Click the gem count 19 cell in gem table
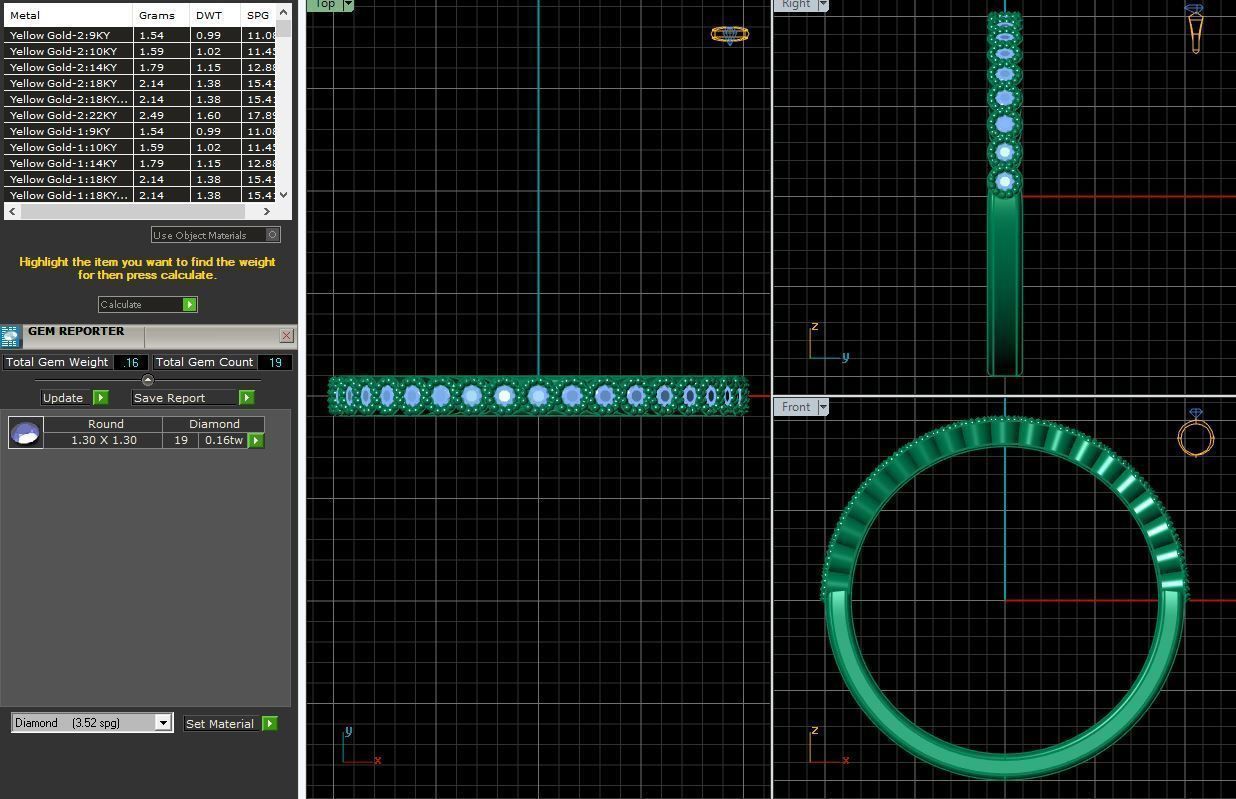The width and height of the screenshot is (1236, 799). click(180, 440)
